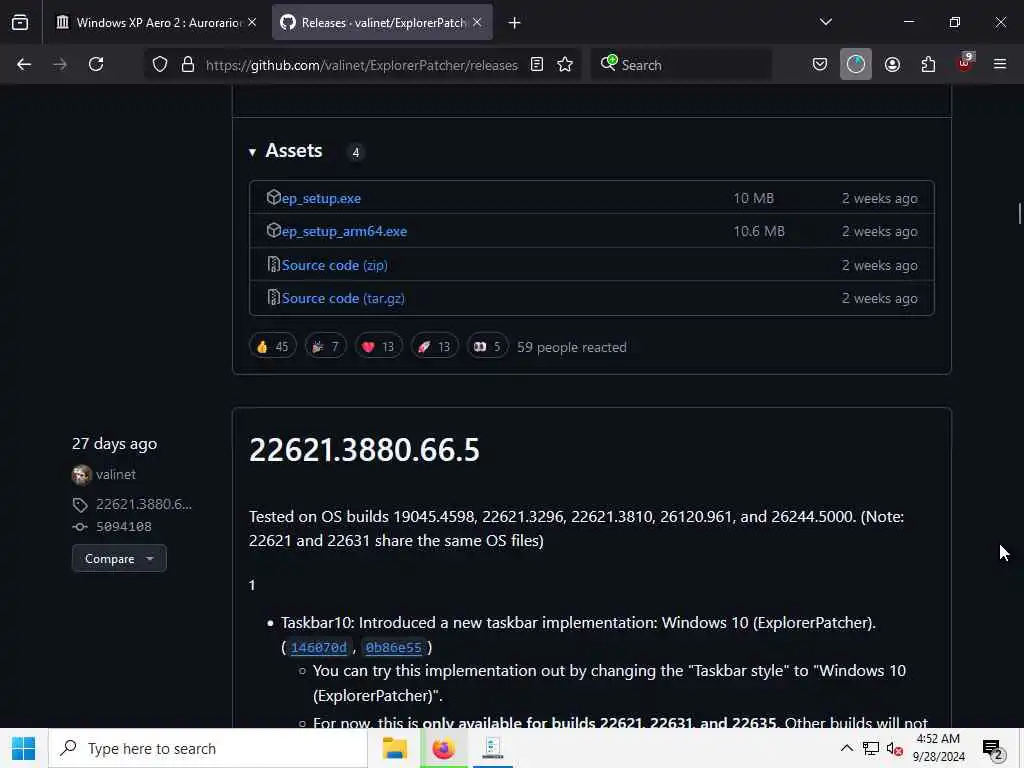Click the browser Search box
The image size is (1024, 768).
[x=682, y=65]
